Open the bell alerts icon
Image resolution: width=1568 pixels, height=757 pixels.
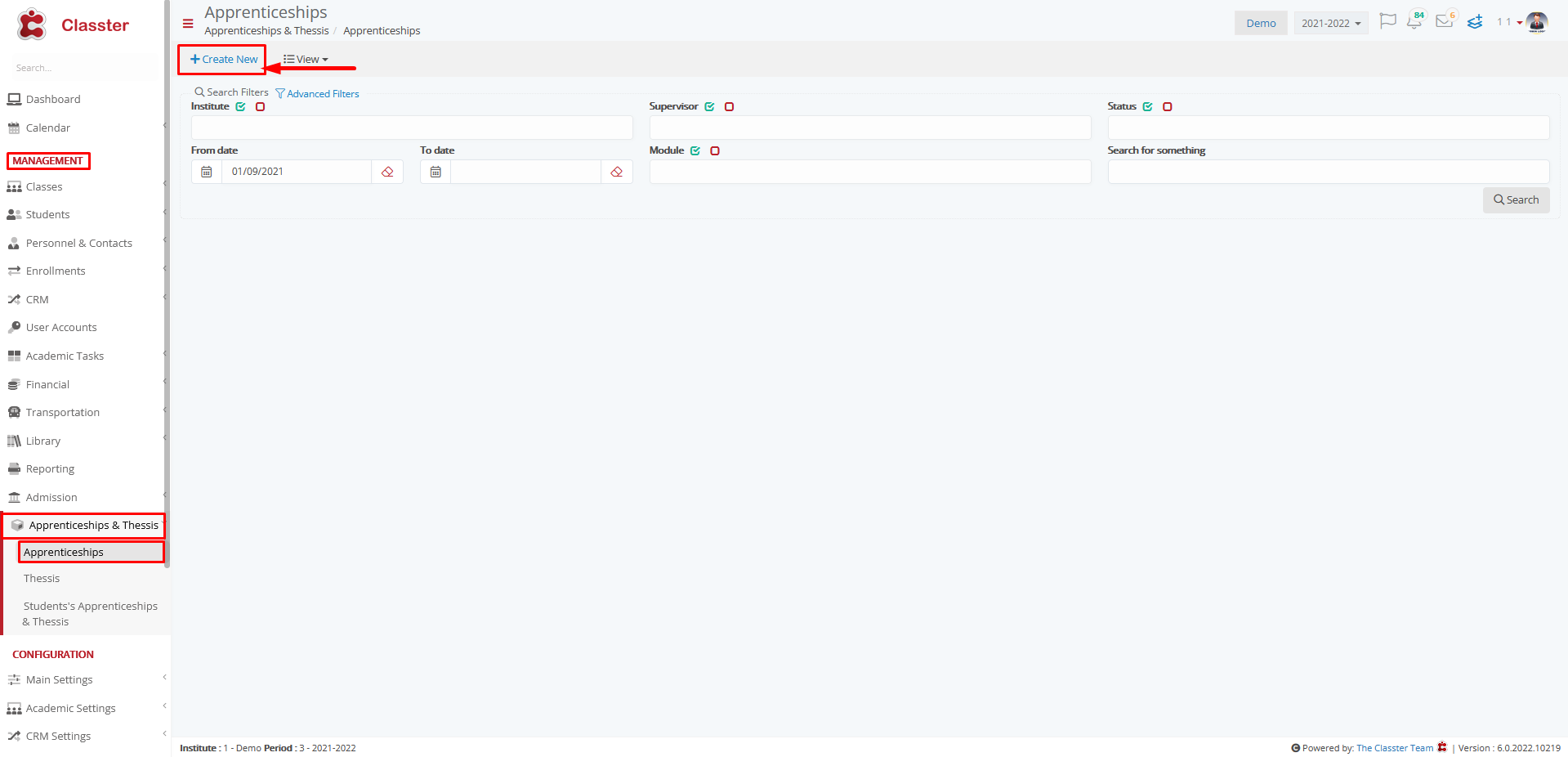pos(1414,21)
